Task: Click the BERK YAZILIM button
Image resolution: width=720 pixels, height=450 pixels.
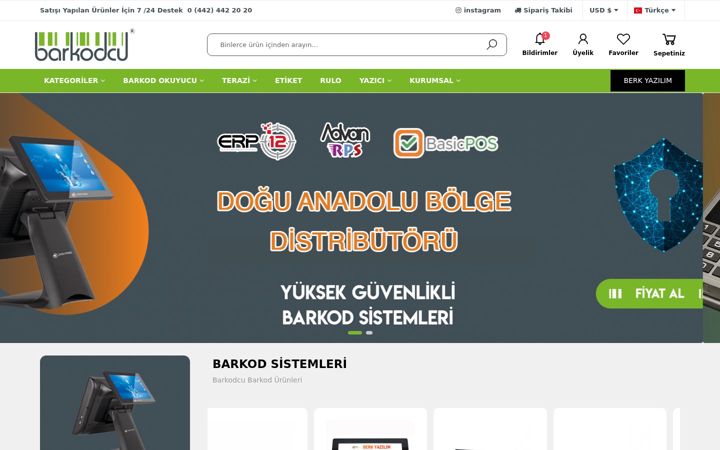Action: (x=647, y=80)
